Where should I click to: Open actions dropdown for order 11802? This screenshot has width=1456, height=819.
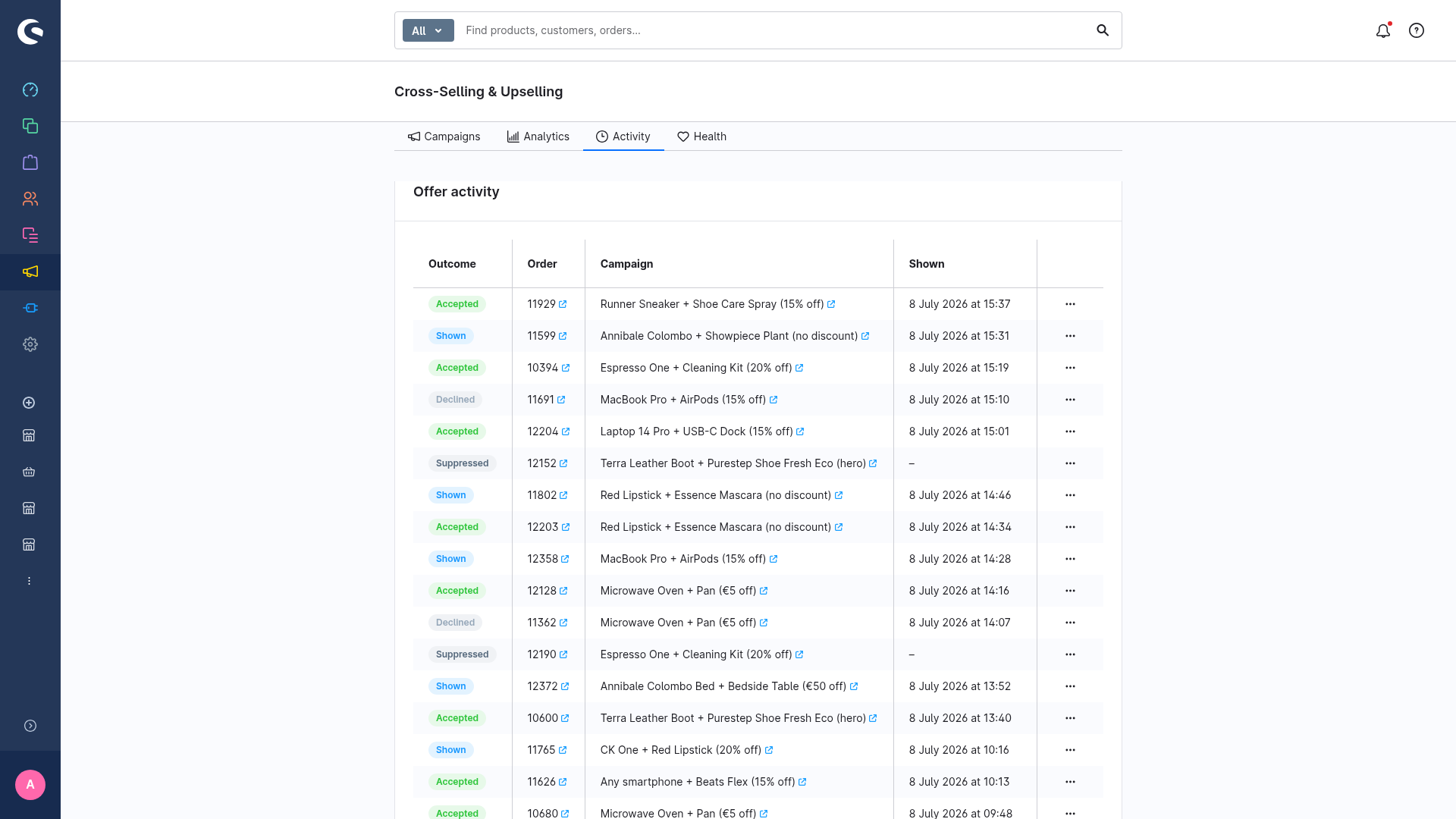1070,495
